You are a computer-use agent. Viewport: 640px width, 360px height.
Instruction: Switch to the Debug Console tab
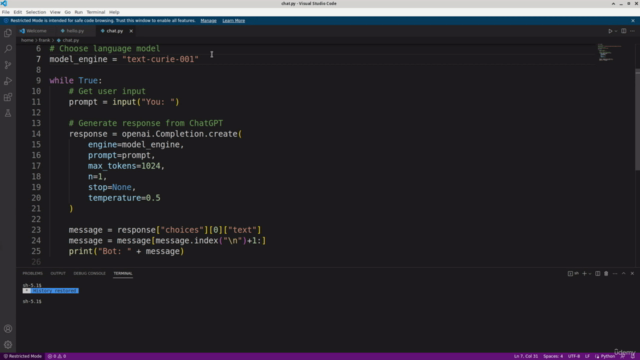tap(89, 273)
